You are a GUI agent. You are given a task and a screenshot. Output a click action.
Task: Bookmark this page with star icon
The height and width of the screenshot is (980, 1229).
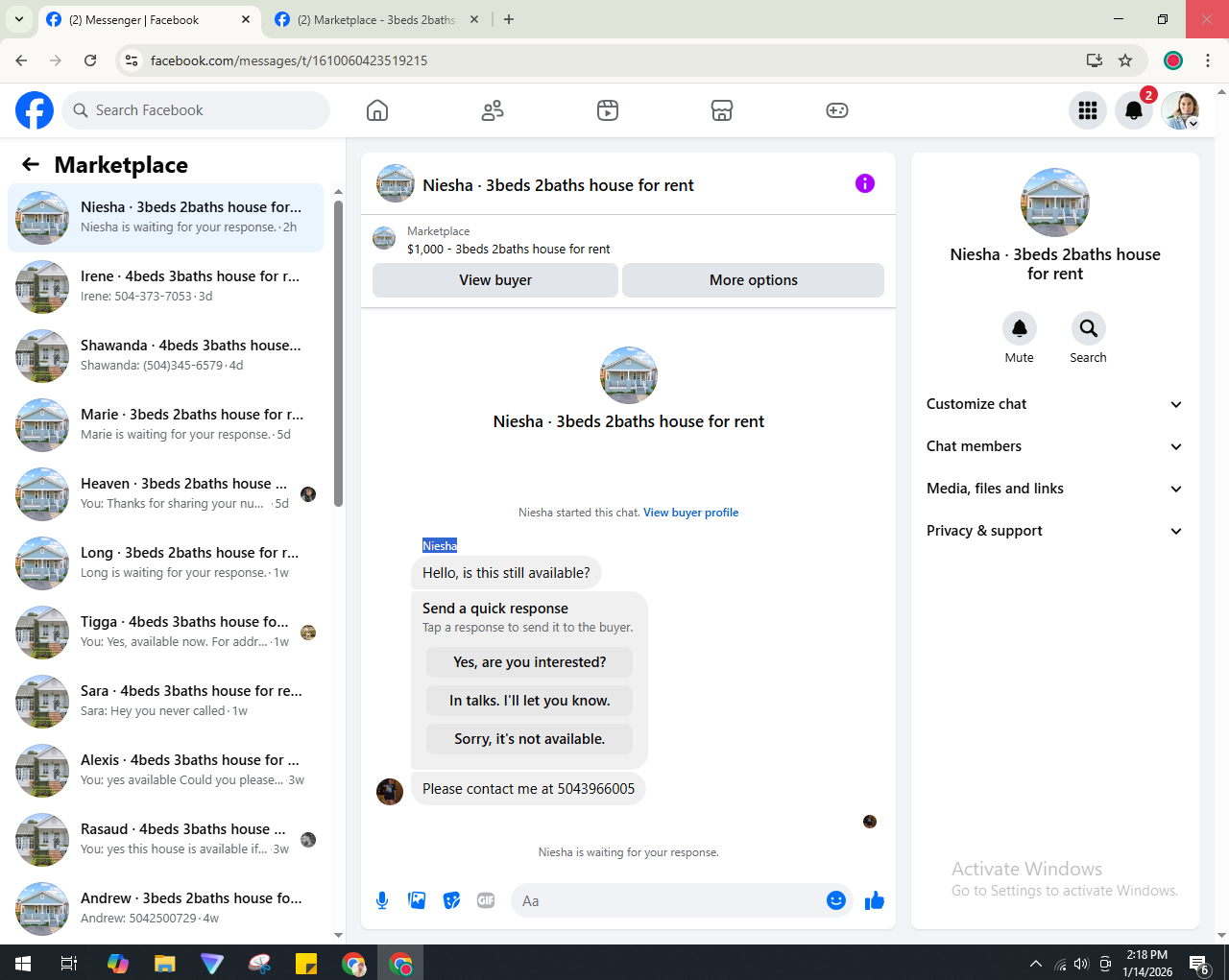pos(1125,60)
